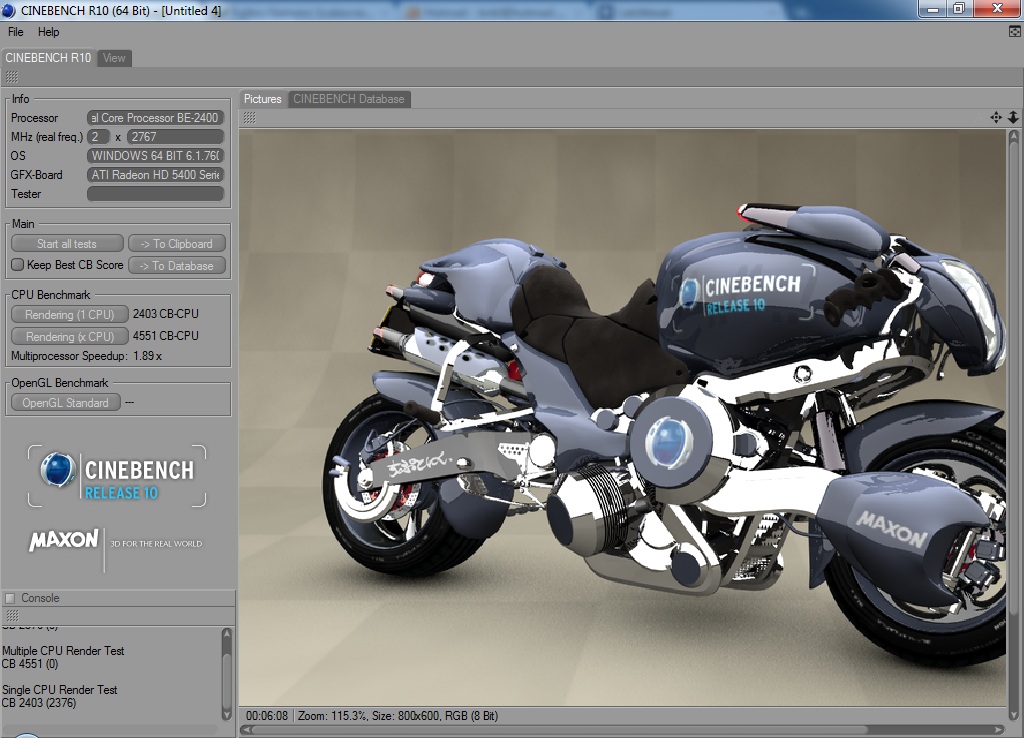This screenshot has width=1024, height=738.
Task: Click the horizontal scrollbar left arrow
Action: coord(246,729)
